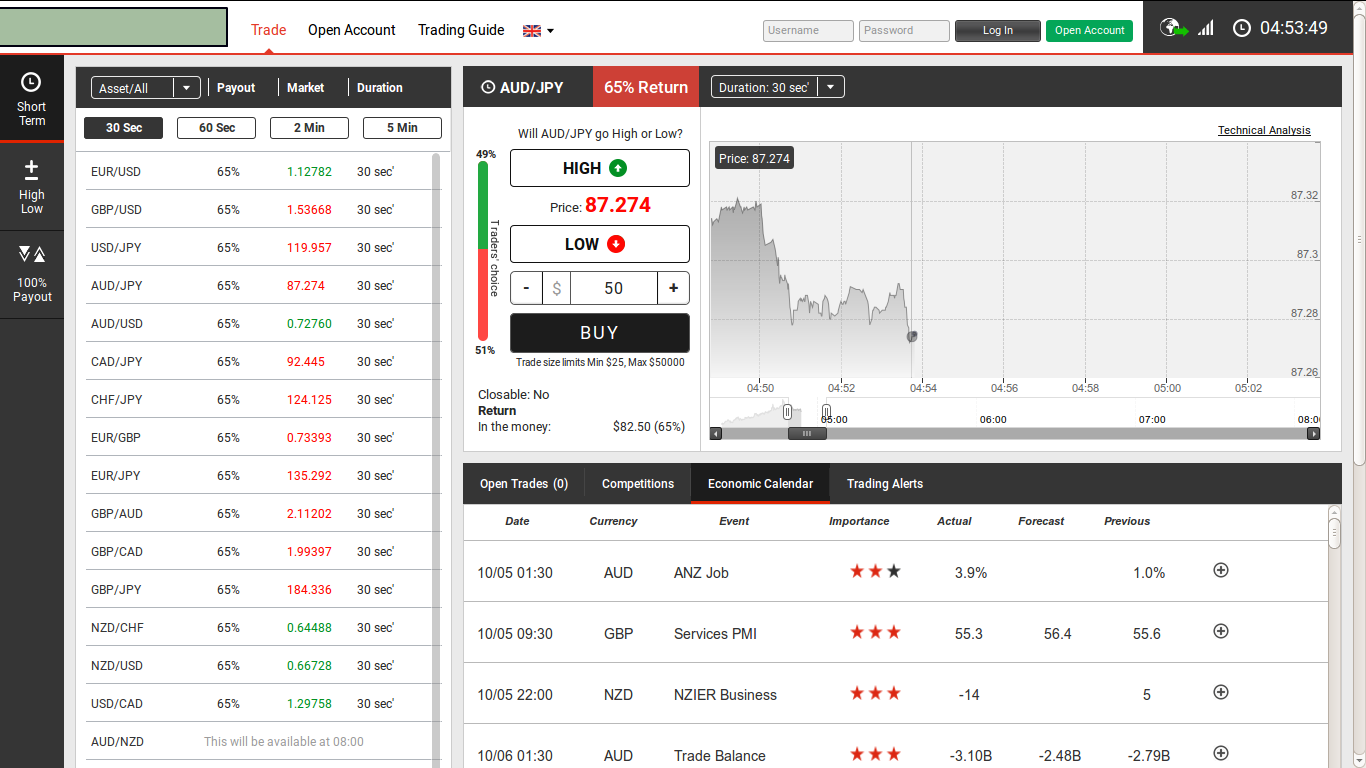Open the Duration: 30 sec dropdown
The image size is (1366, 768).
pyautogui.click(x=778, y=87)
